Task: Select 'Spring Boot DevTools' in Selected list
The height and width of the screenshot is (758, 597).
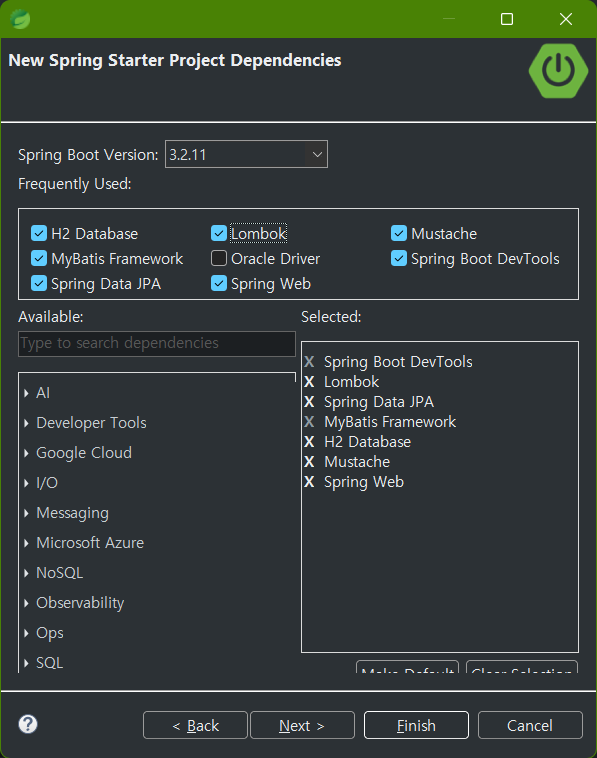Action: click(398, 362)
